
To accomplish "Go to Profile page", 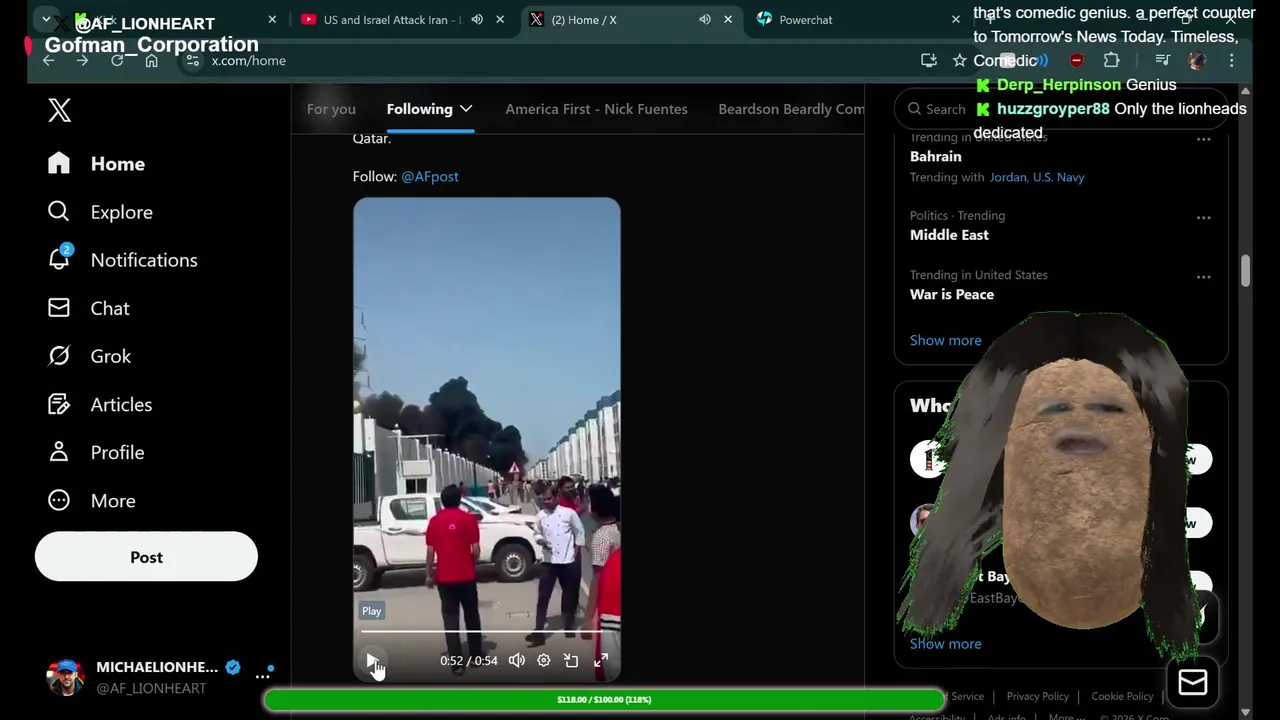I will (96, 452).
